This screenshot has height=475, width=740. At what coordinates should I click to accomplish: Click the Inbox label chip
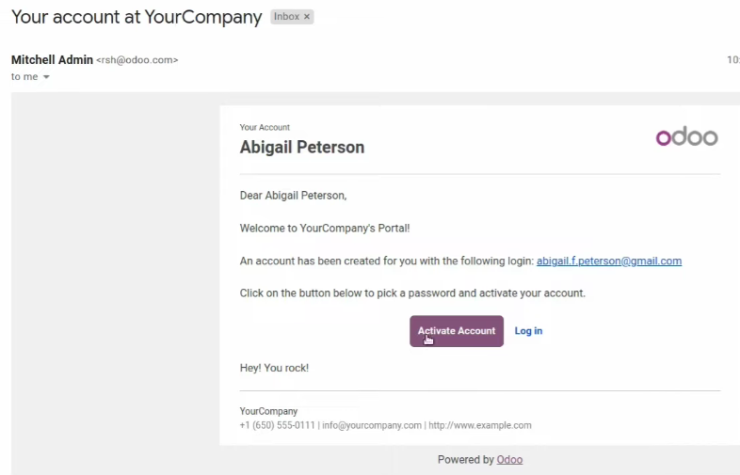pos(287,17)
